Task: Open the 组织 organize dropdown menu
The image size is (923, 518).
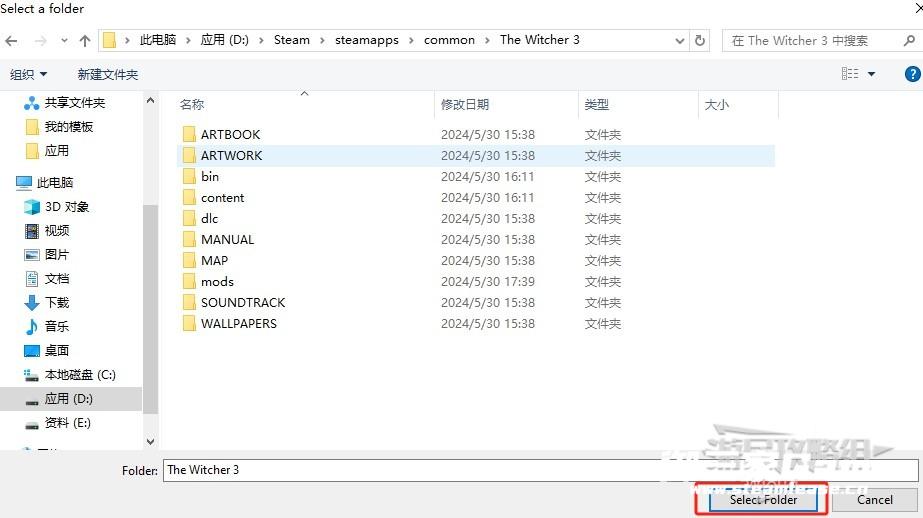Action: tap(28, 74)
